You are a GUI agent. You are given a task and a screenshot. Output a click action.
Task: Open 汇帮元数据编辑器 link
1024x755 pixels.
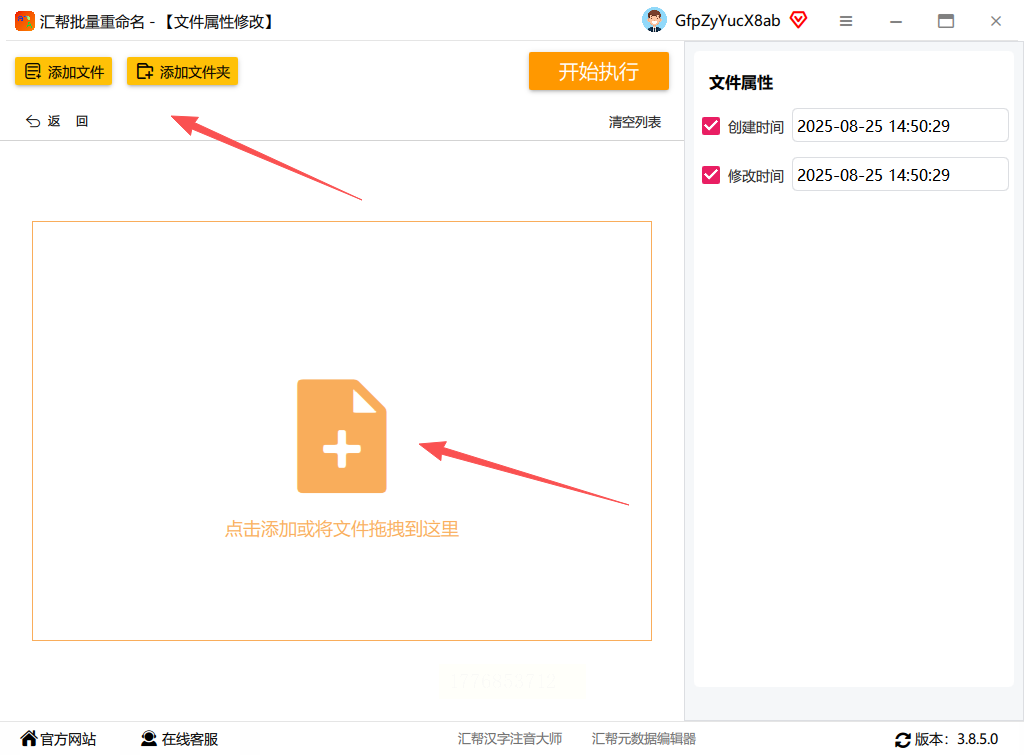click(x=644, y=739)
